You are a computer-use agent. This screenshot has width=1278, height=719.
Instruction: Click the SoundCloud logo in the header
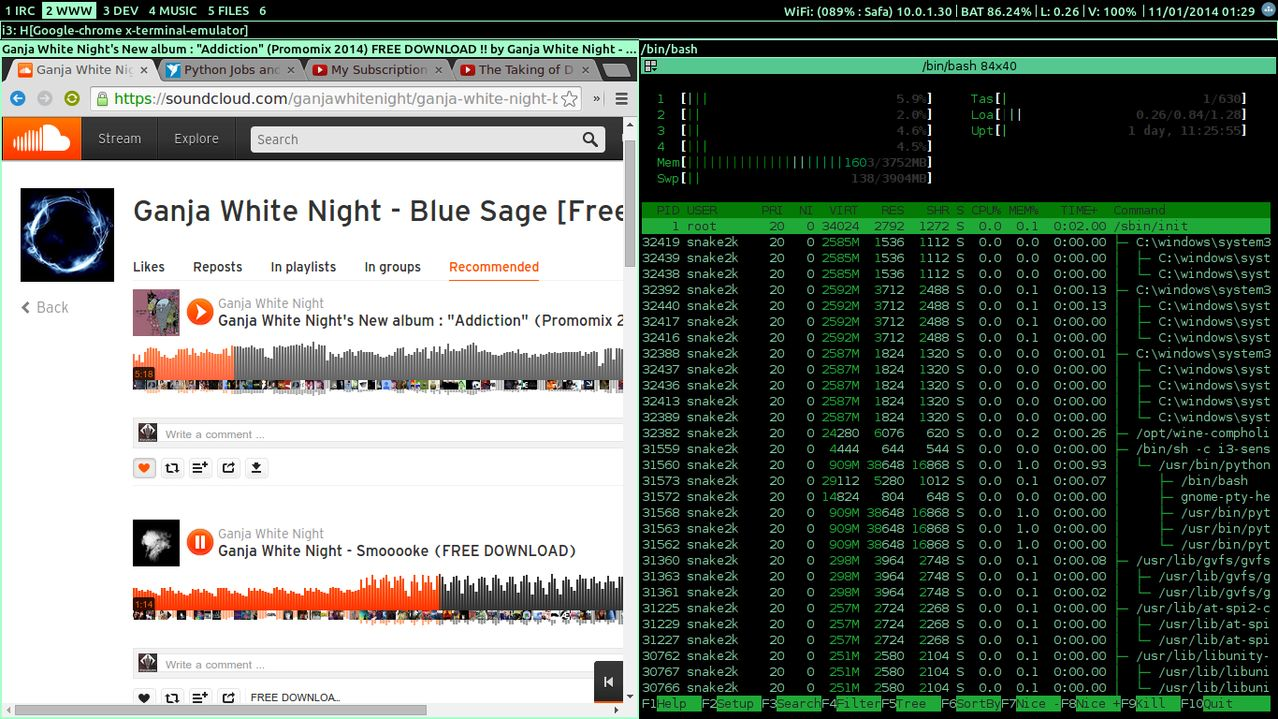(42, 139)
